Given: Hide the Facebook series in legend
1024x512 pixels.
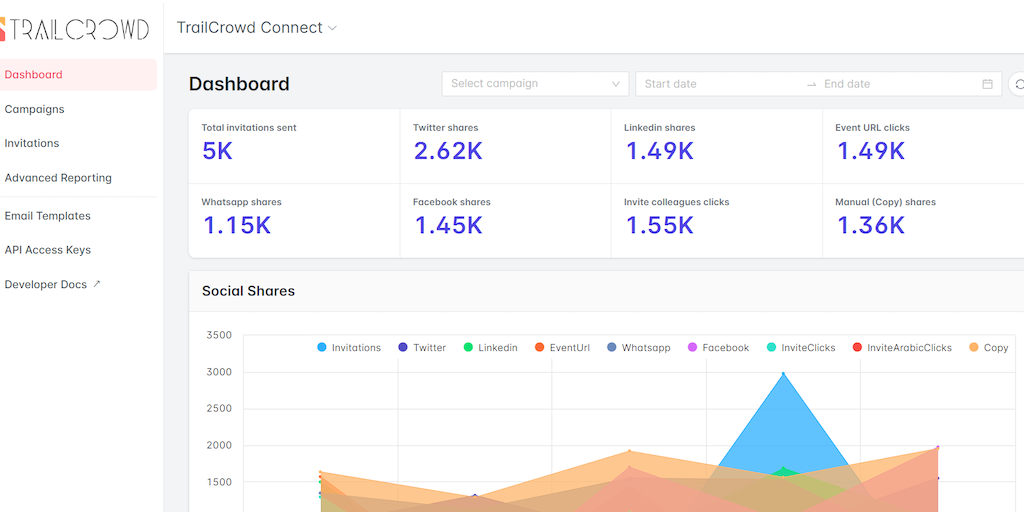Looking at the screenshot, I should (717, 348).
